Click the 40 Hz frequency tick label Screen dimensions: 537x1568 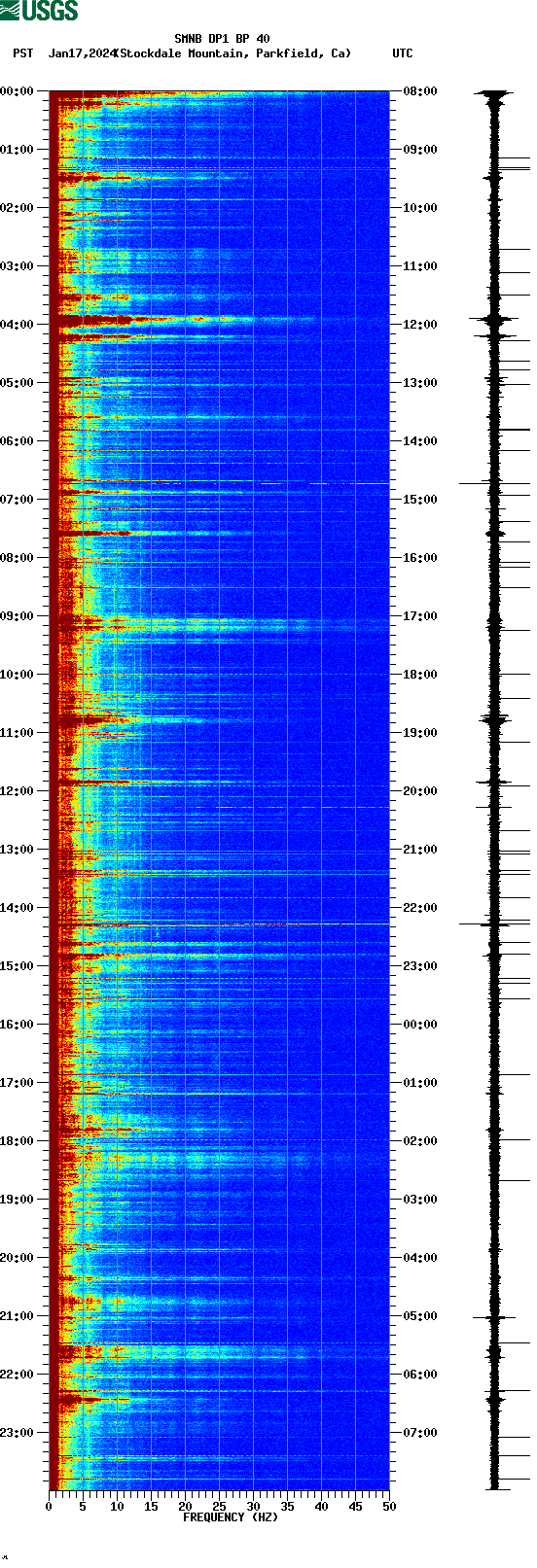(x=321, y=1507)
